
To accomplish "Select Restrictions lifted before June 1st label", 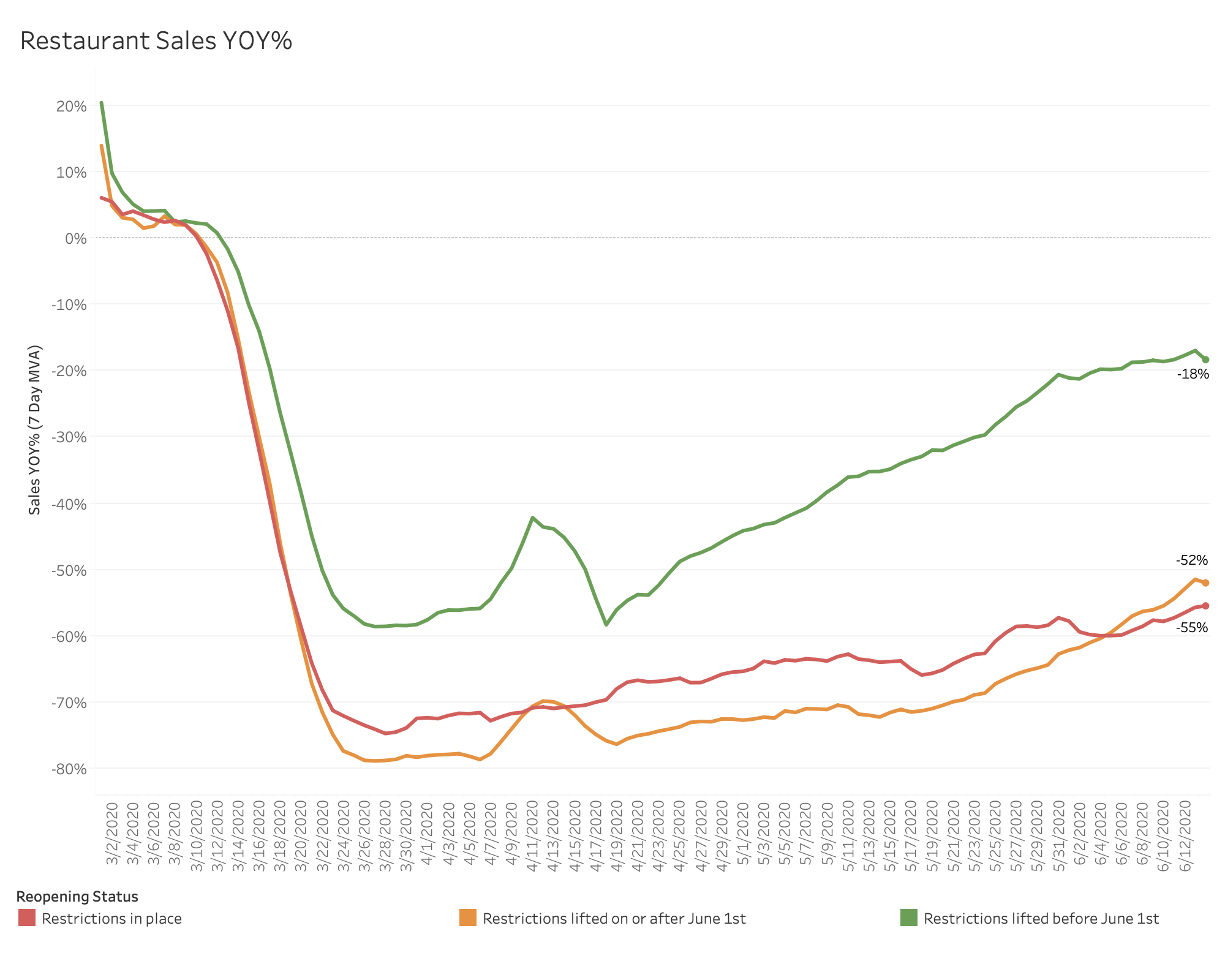I will (1041, 919).
